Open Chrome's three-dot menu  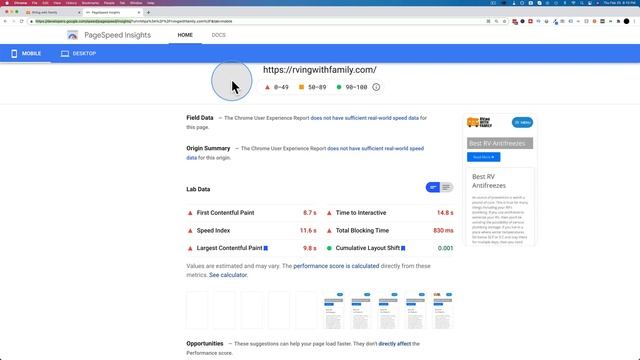(x=634, y=21)
